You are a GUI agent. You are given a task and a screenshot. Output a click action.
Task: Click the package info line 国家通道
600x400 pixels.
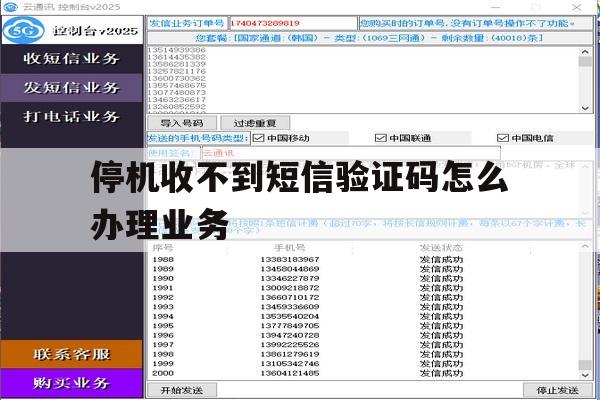point(369,38)
